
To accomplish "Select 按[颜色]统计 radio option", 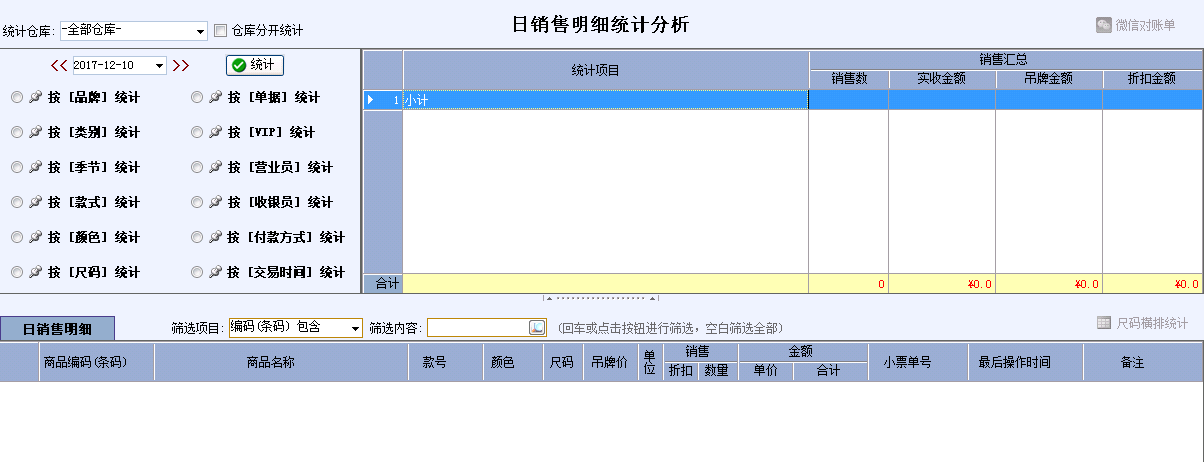I will click(x=17, y=237).
